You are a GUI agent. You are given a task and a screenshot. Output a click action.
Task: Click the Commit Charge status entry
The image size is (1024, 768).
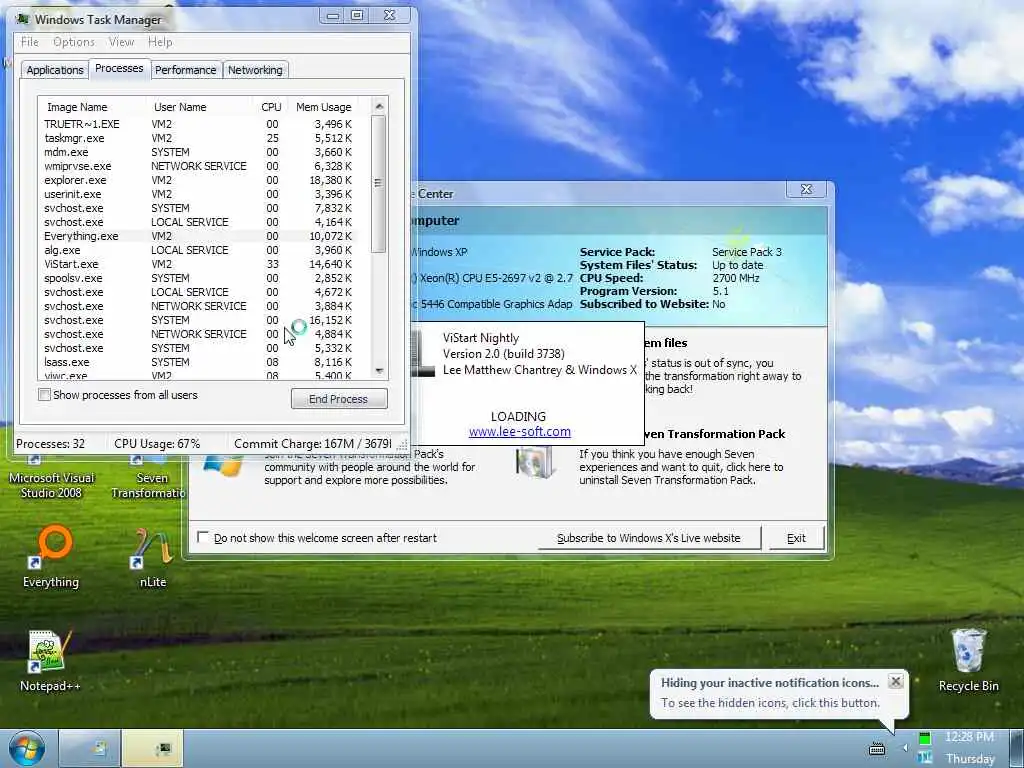[313, 443]
